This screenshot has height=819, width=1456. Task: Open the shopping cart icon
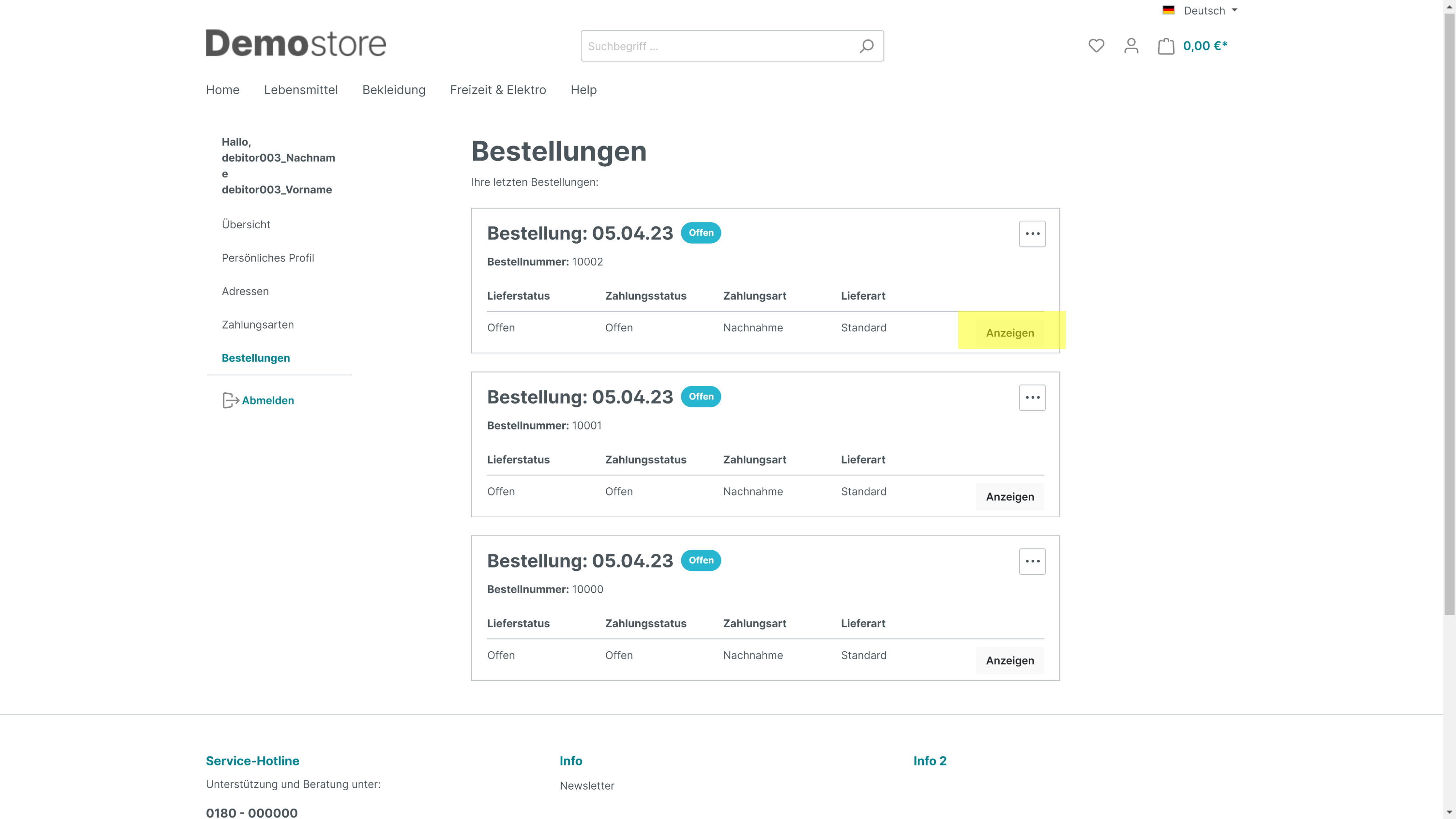(x=1166, y=46)
